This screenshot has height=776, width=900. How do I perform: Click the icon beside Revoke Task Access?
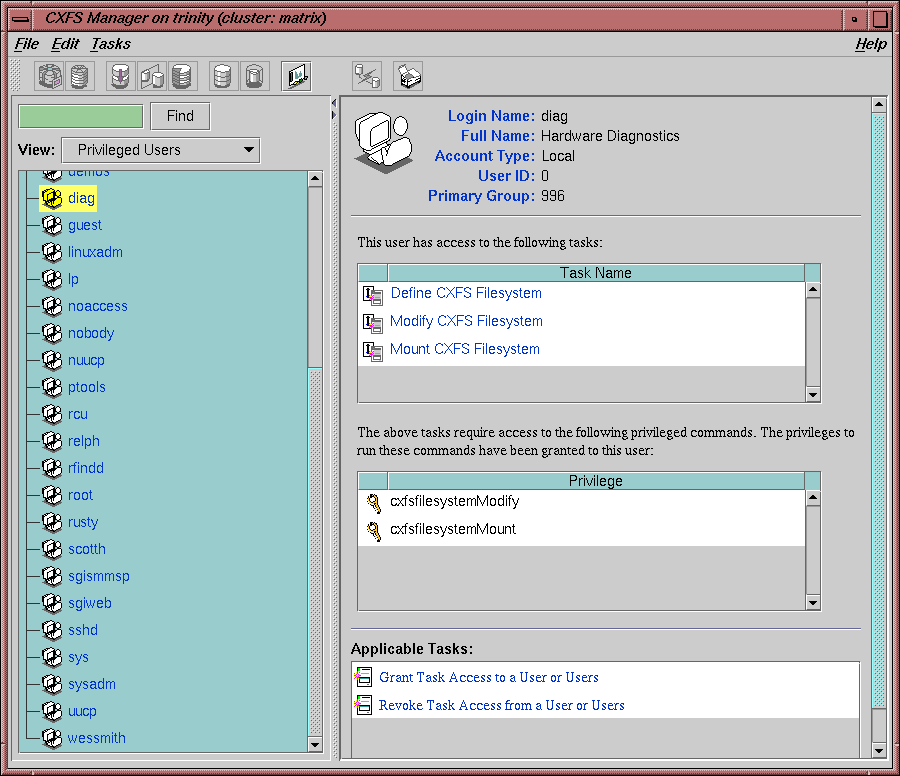(x=363, y=705)
